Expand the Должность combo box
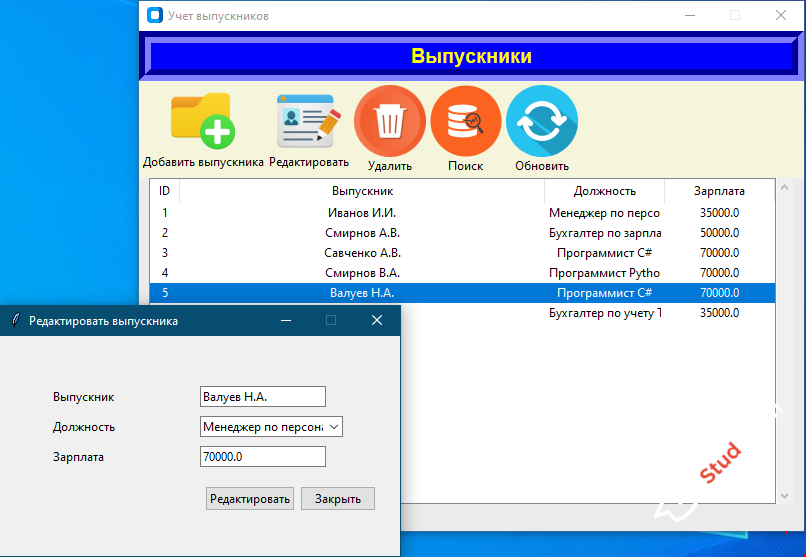Image resolution: width=806 pixels, height=557 pixels. 334,426
